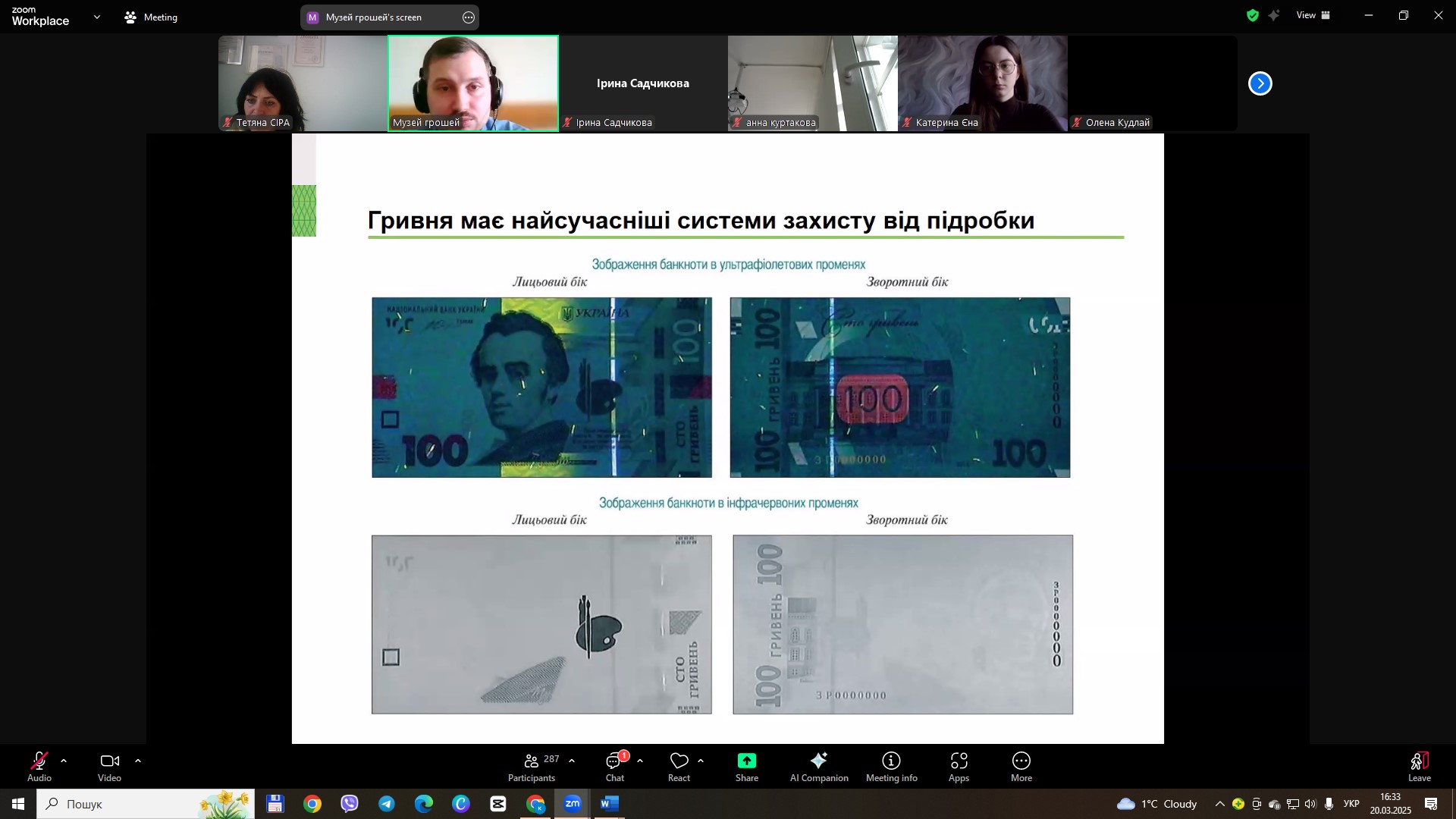Start screen Share
Screen dimensions: 1456x819
tap(747, 767)
